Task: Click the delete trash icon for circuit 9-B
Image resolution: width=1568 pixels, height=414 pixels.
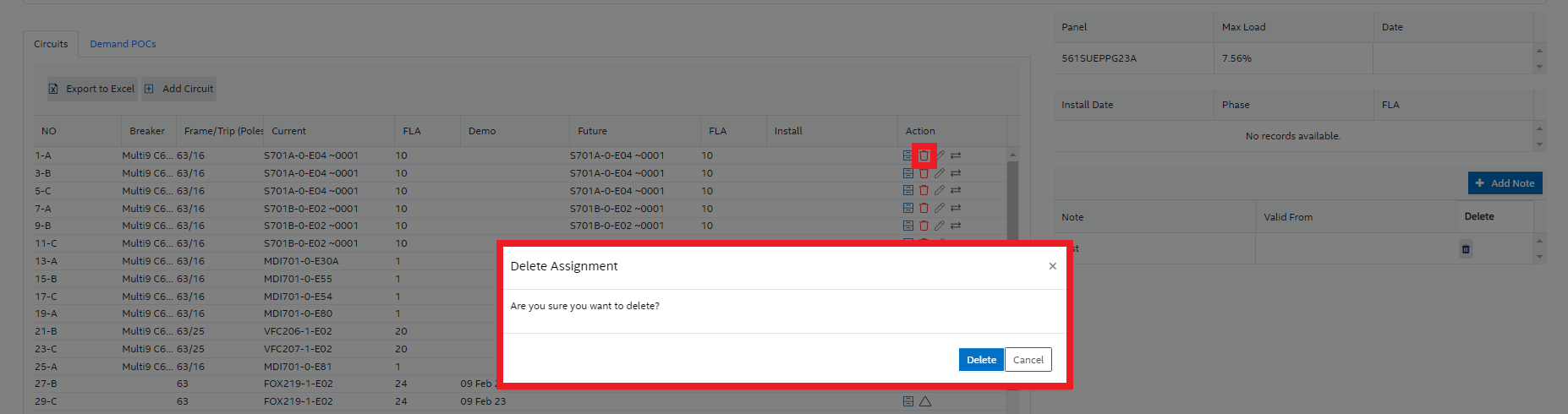Action: point(924,226)
